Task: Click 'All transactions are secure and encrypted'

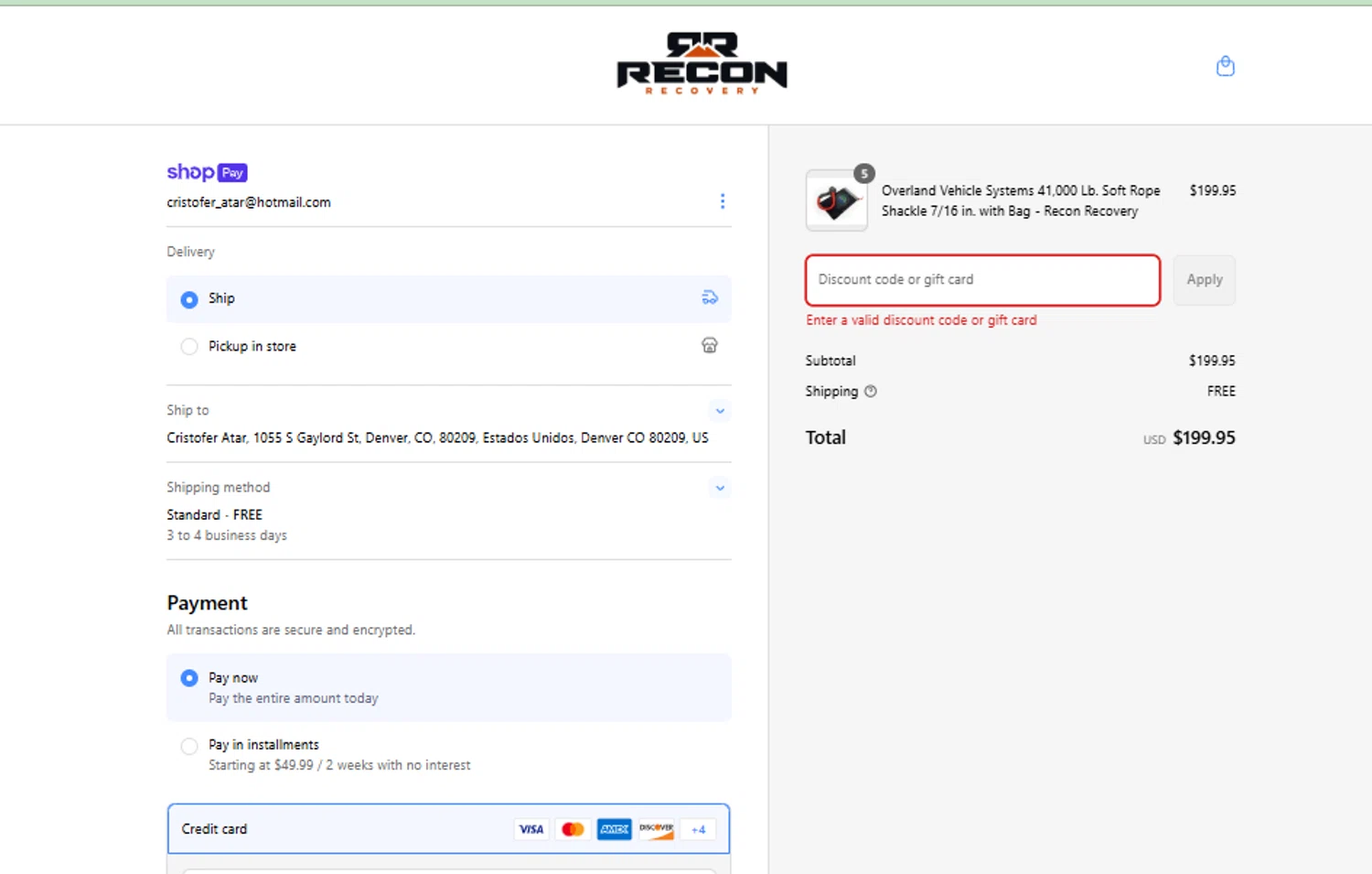Action: coord(291,630)
